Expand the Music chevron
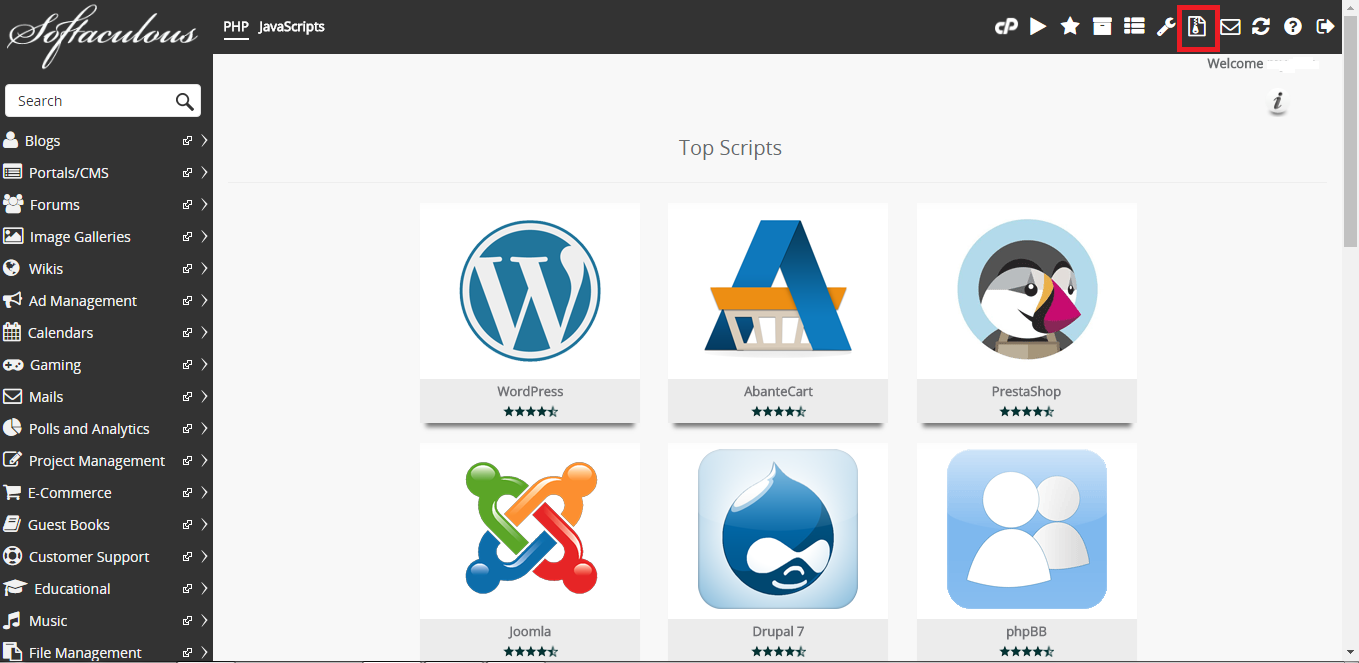Screen dimensions: 1359x663 [204, 621]
